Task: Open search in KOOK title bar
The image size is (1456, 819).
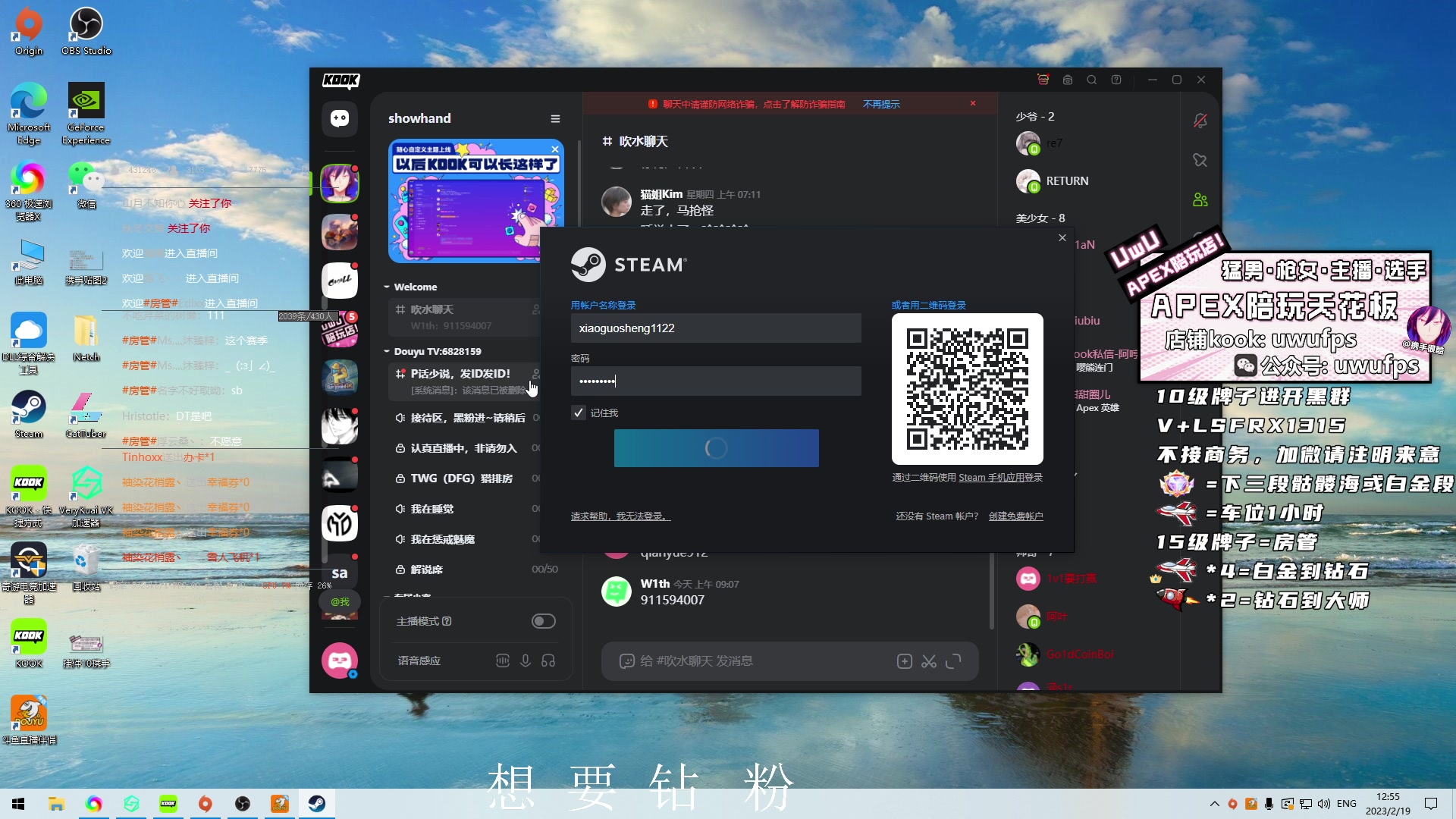Action: [1092, 80]
